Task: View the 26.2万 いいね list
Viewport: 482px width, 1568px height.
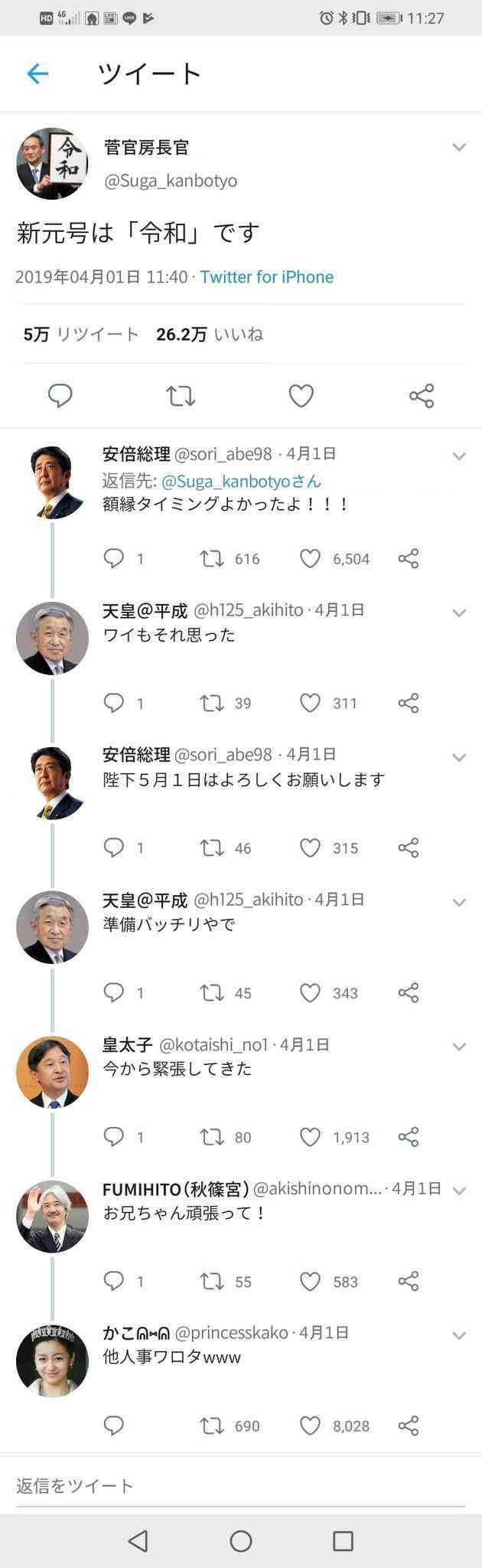Action: coord(210,335)
